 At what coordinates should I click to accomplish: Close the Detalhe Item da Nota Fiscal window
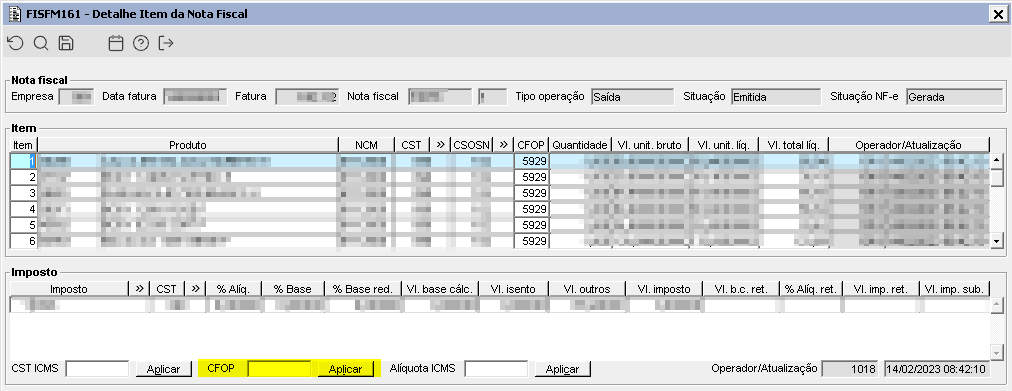[x=998, y=14]
